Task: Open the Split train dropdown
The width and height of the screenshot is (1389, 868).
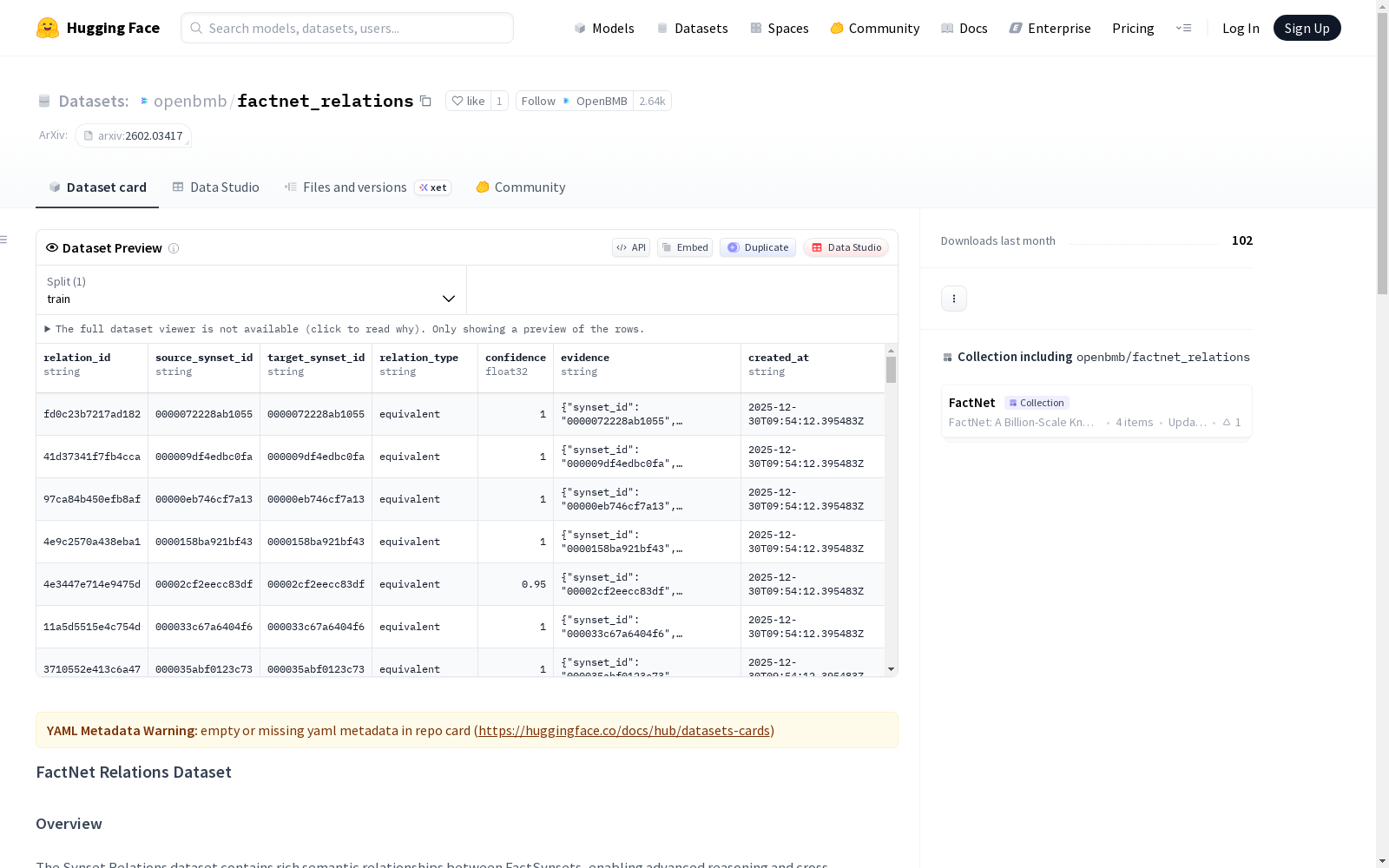Action: coord(251,290)
